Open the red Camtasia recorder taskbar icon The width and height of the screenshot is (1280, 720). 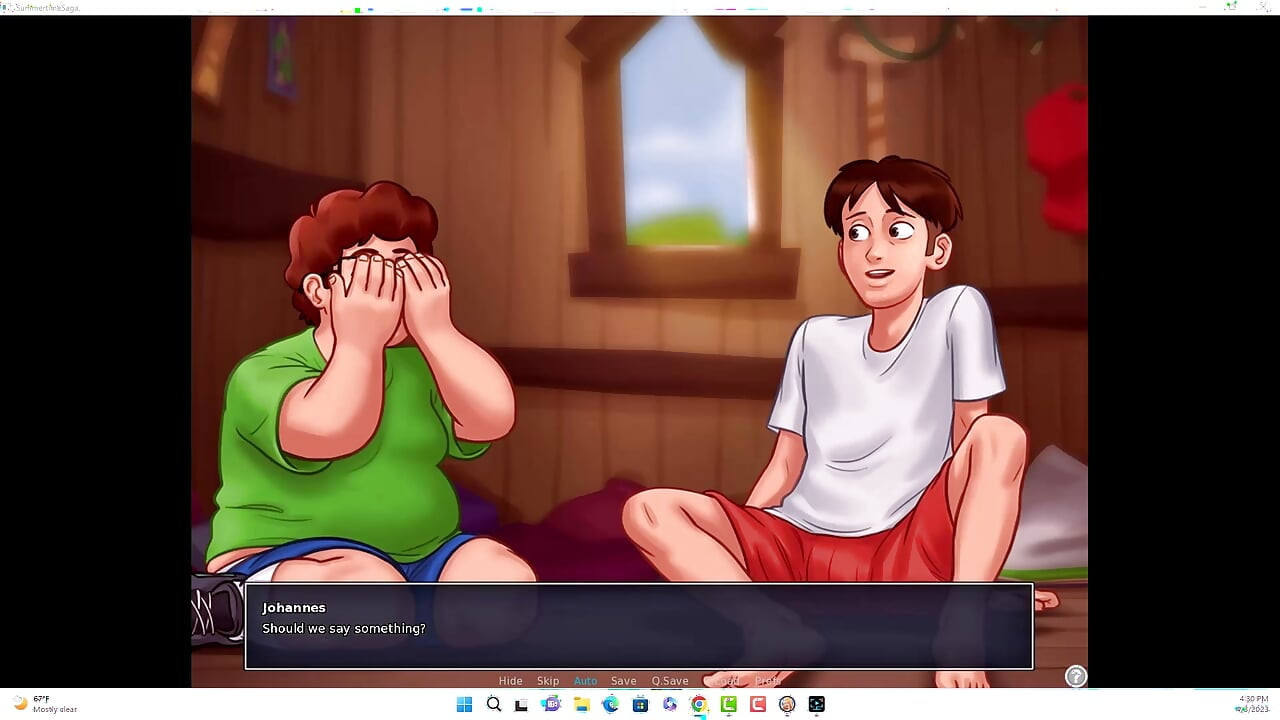[x=758, y=704]
